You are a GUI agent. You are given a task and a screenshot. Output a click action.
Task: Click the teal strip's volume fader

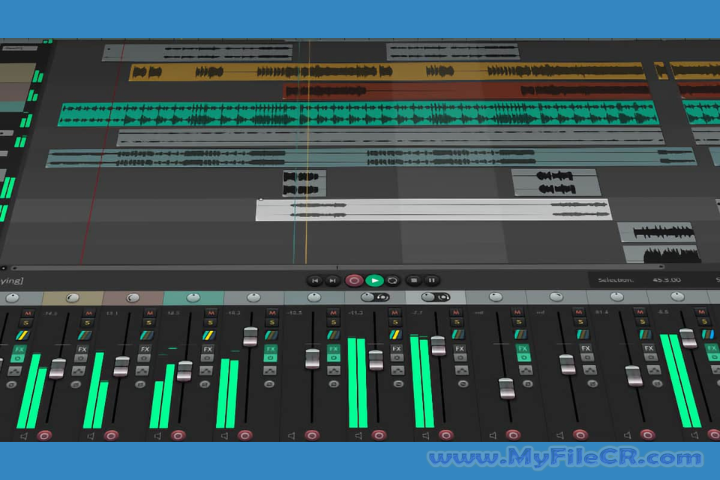[185, 371]
